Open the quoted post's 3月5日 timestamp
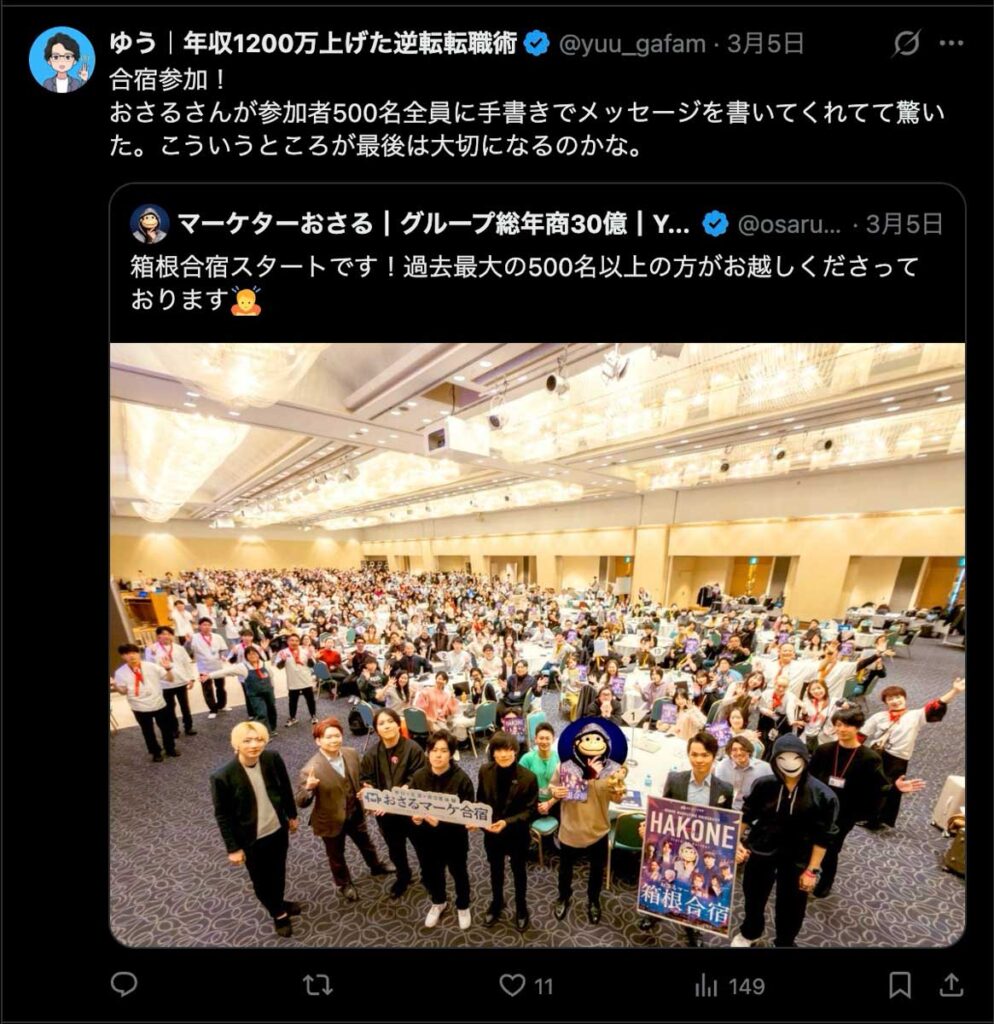994x1024 pixels. pyautogui.click(x=904, y=224)
